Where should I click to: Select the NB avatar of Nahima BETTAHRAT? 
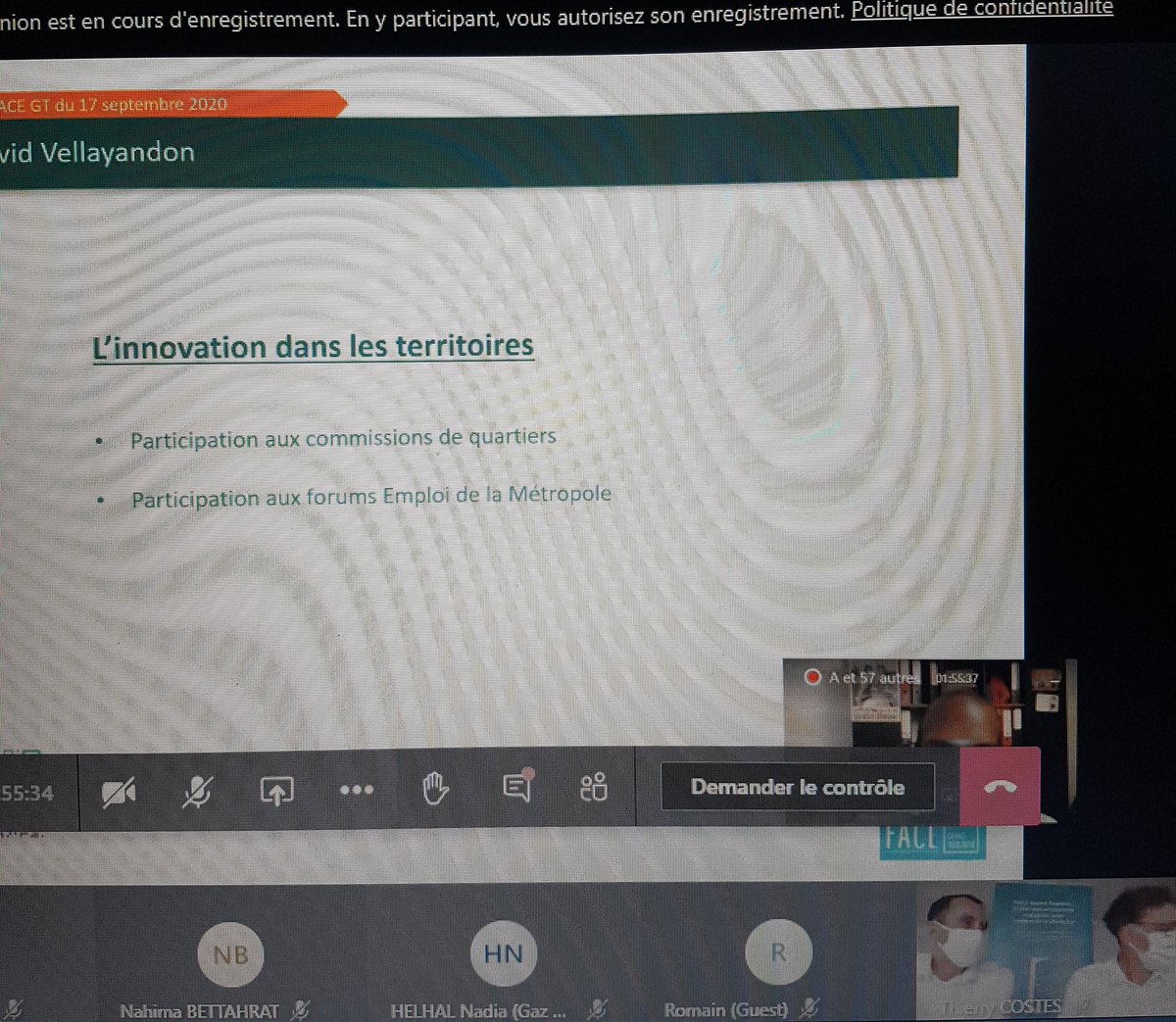point(230,954)
